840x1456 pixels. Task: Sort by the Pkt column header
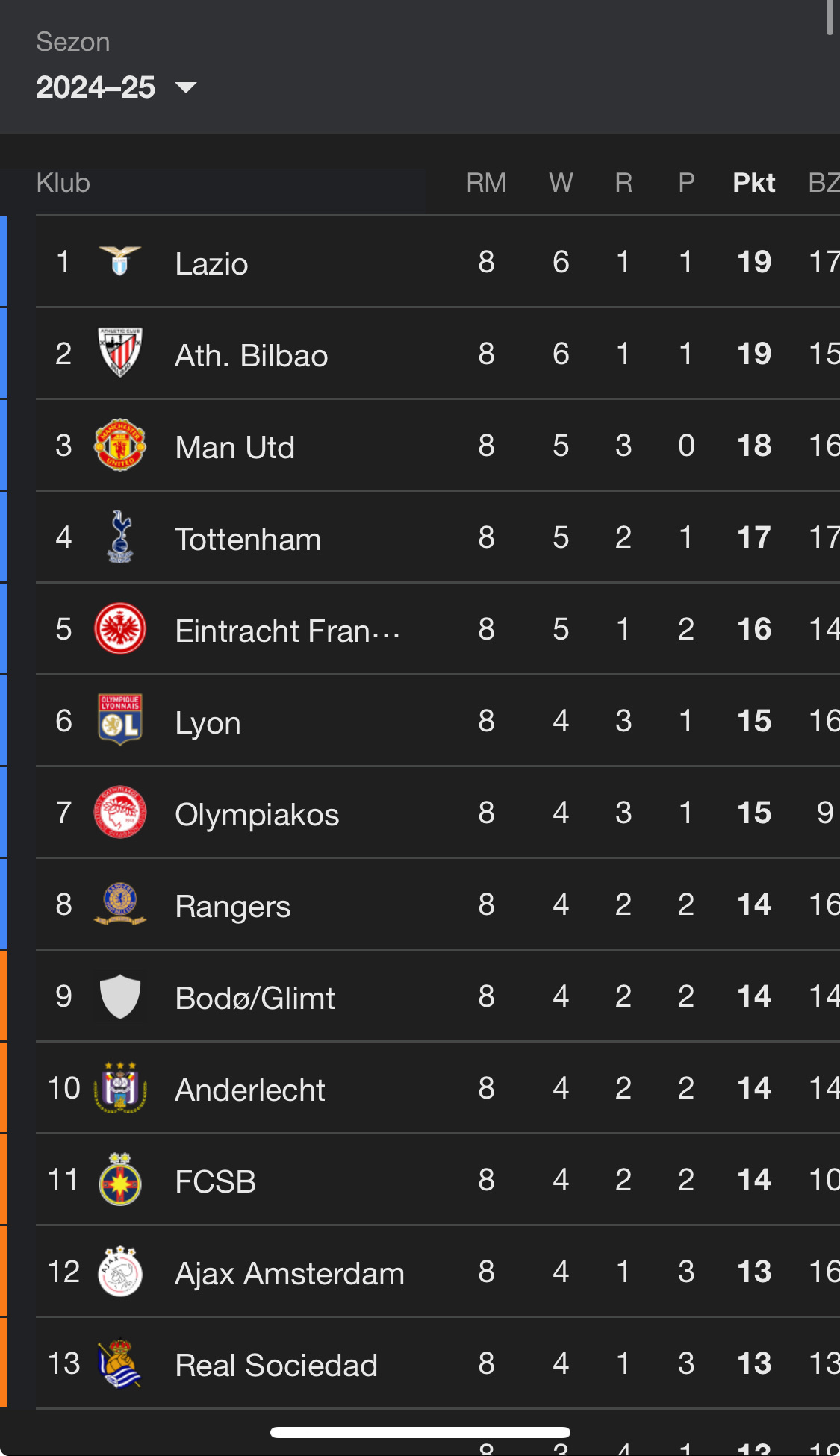[753, 183]
